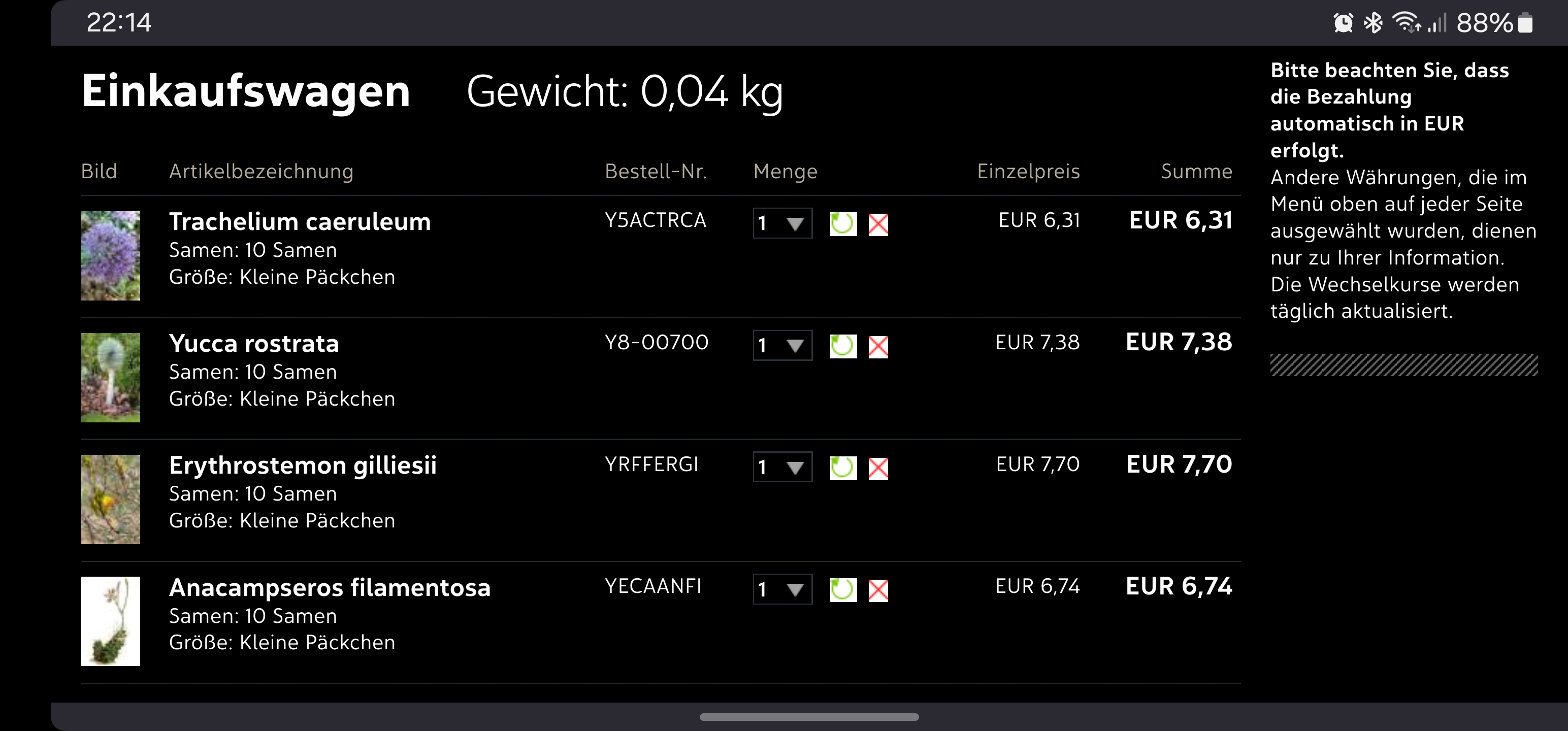1568x731 pixels.
Task: Refresh the Anacampseros filamentosa row
Action: tap(843, 590)
